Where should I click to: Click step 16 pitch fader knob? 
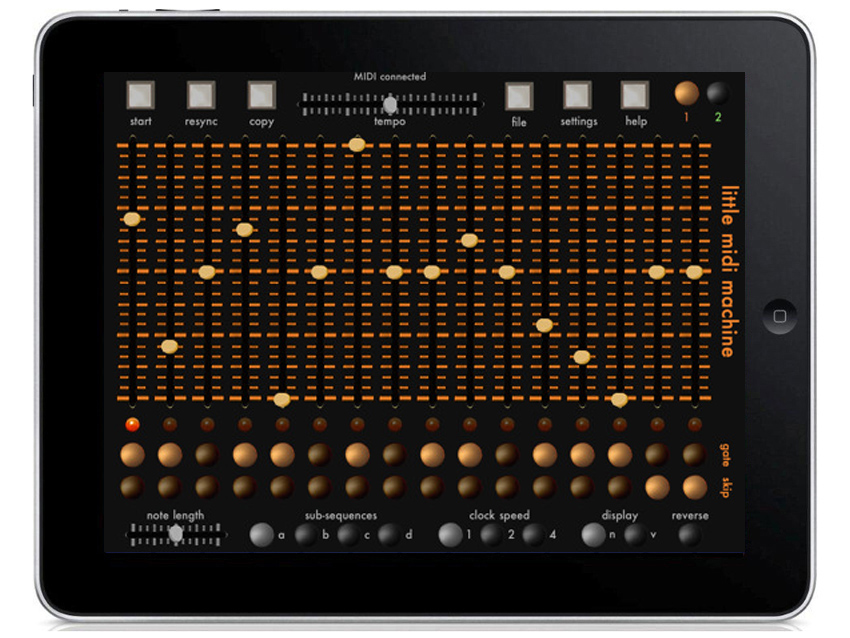[694, 272]
